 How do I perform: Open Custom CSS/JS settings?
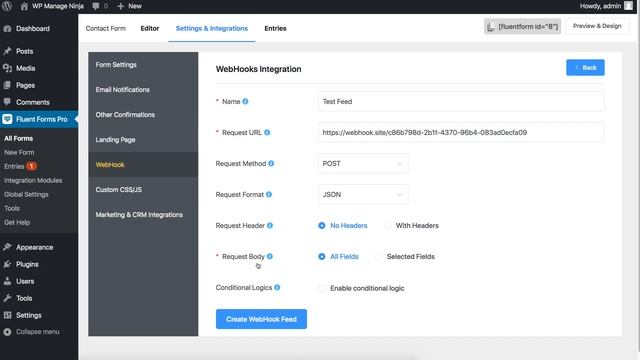click(143, 189)
